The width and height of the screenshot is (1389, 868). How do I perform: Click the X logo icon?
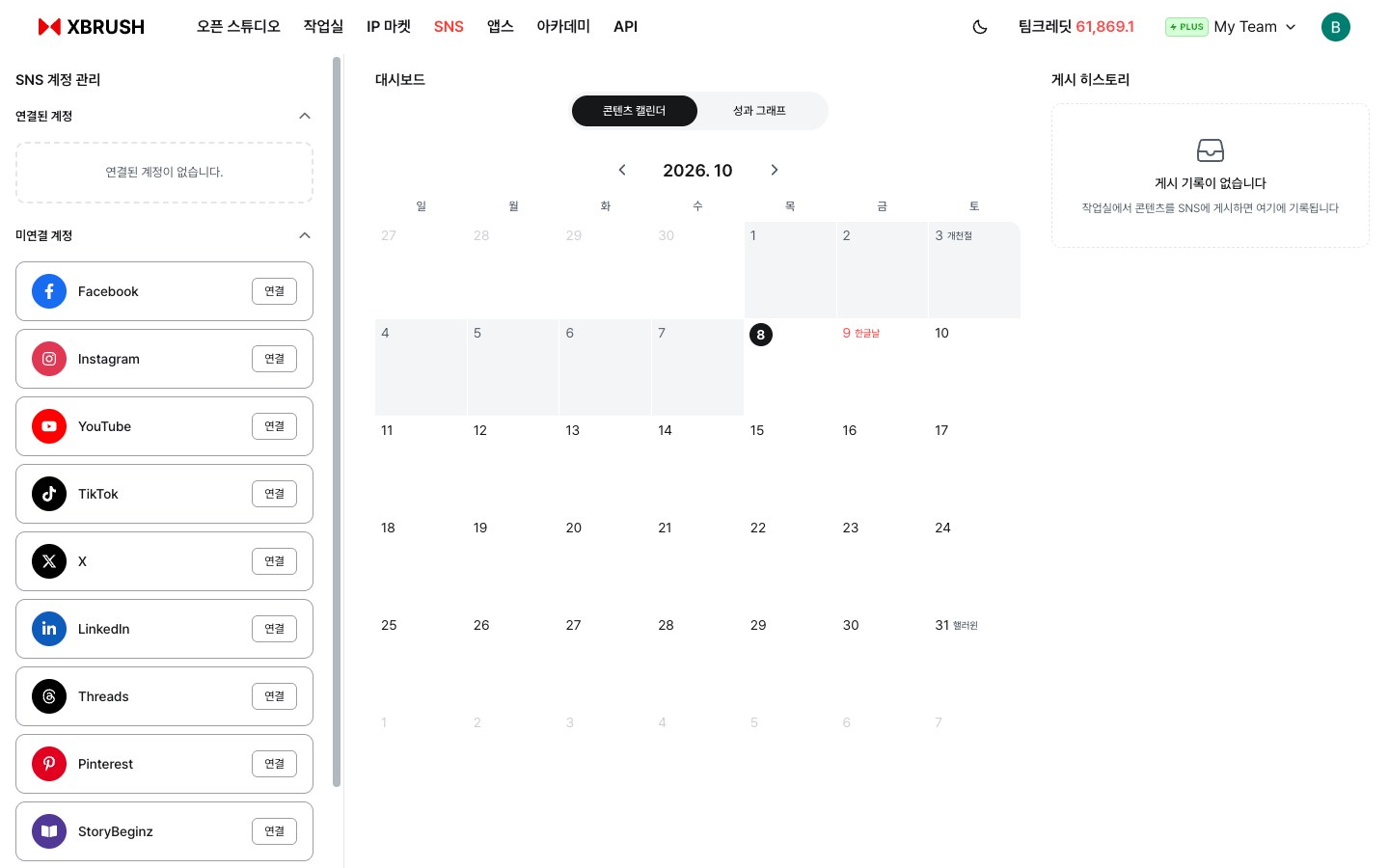[x=49, y=561]
